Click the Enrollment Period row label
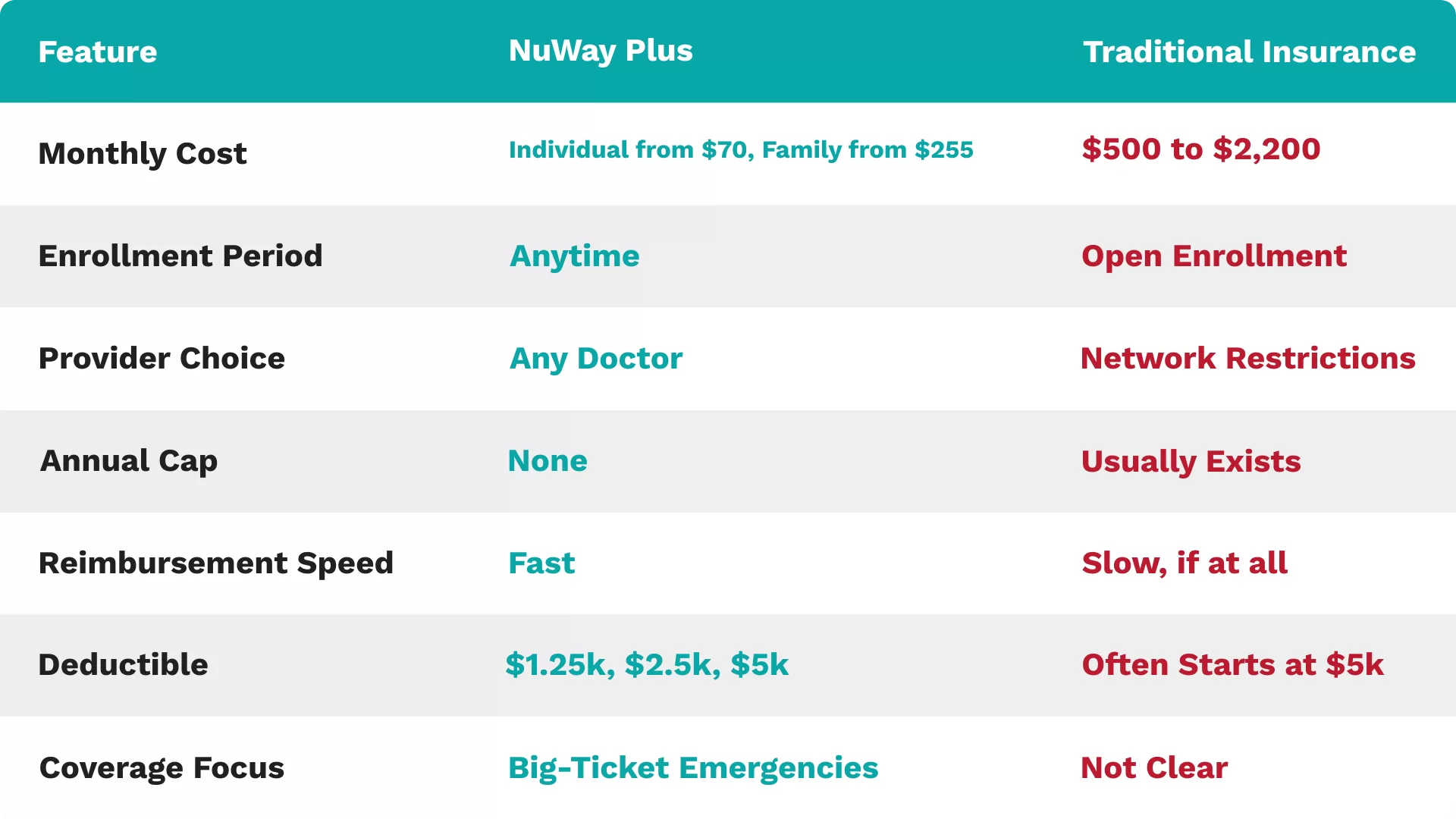This screenshot has height=819, width=1456. pyautogui.click(x=180, y=256)
